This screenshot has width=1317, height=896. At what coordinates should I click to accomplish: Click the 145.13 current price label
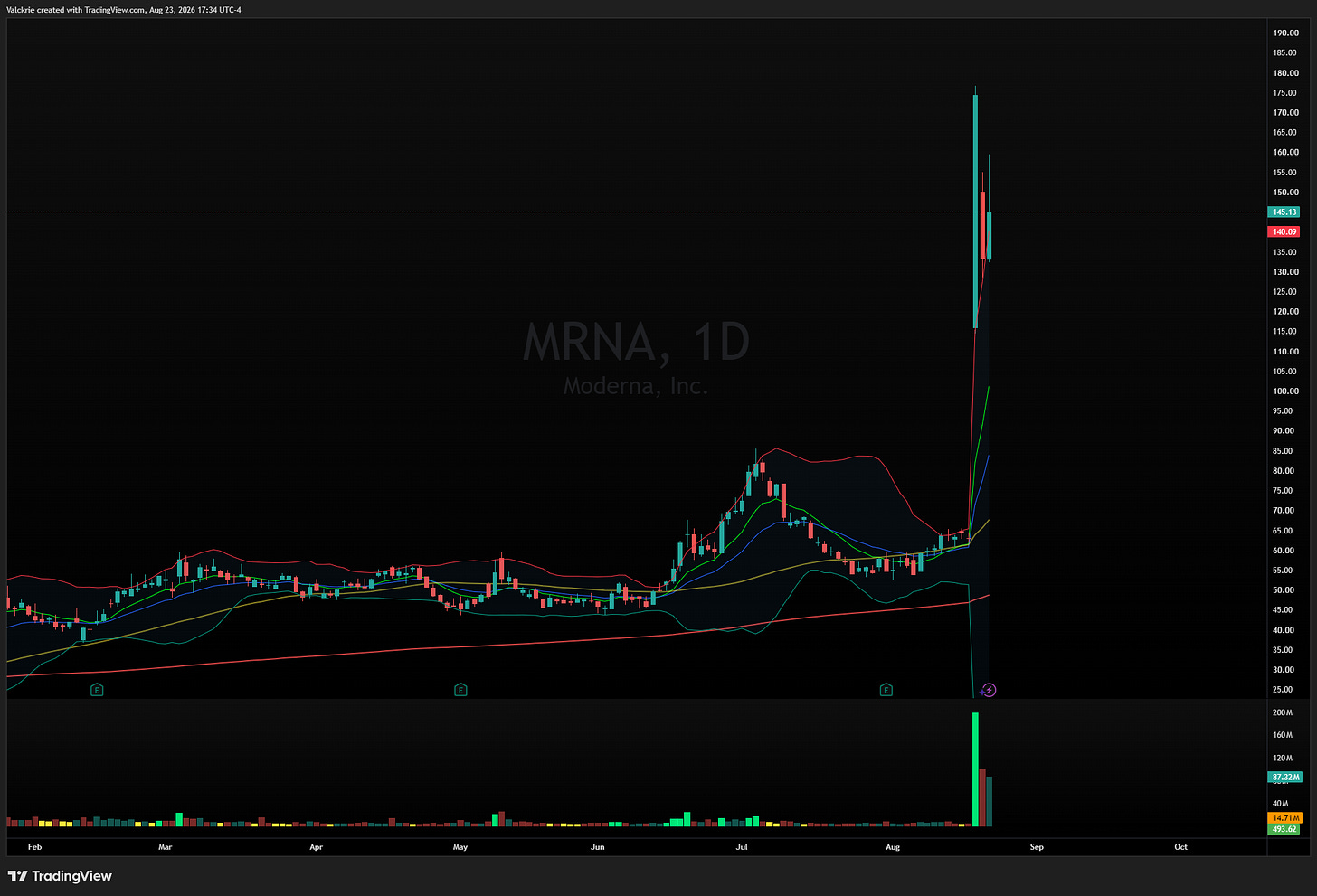[x=1284, y=212]
